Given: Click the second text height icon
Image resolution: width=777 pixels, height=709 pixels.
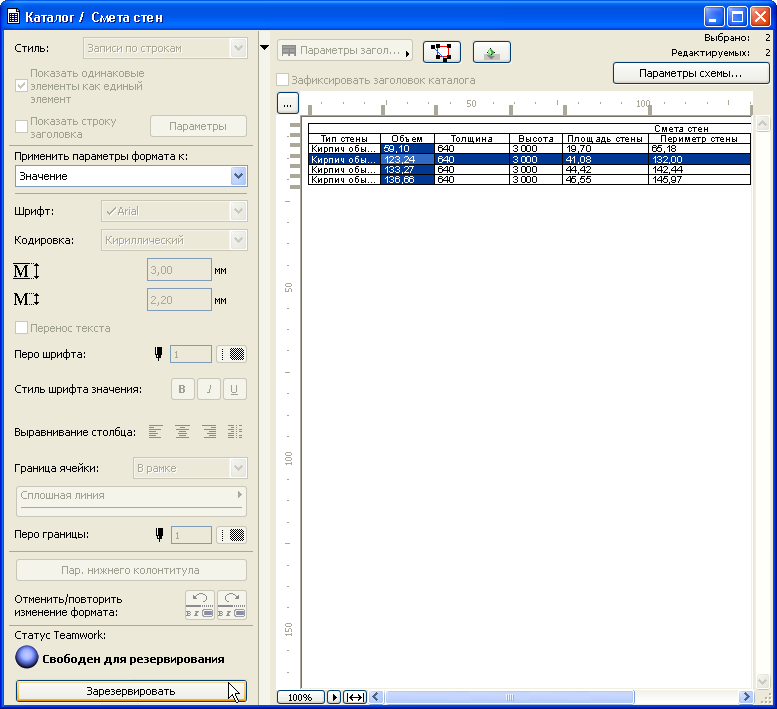Looking at the screenshot, I should [x=26, y=299].
